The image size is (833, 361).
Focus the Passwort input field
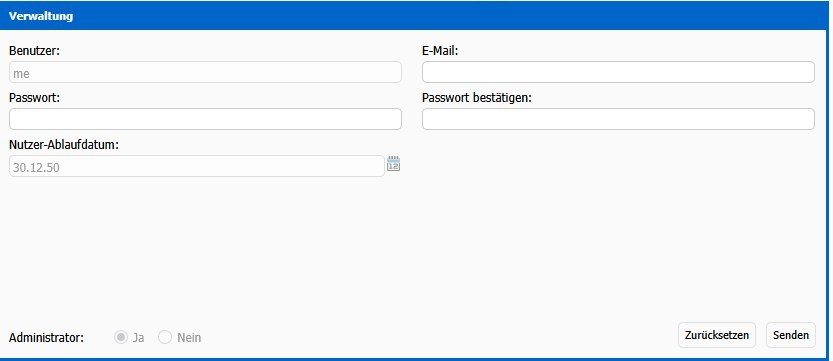point(205,119)
